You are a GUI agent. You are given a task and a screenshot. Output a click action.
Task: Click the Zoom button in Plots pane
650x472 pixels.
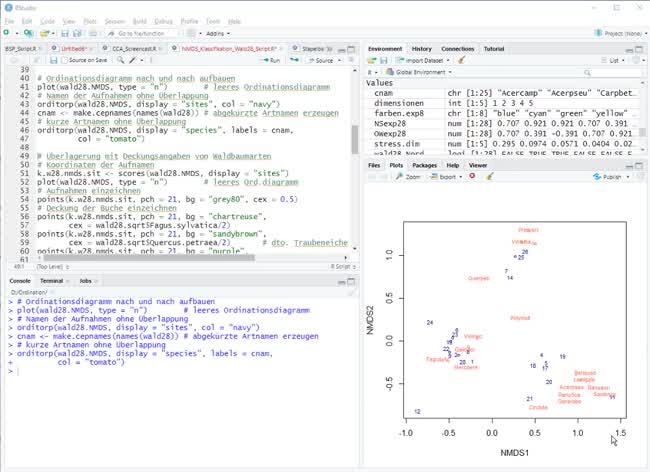click(x=408, y=177)
